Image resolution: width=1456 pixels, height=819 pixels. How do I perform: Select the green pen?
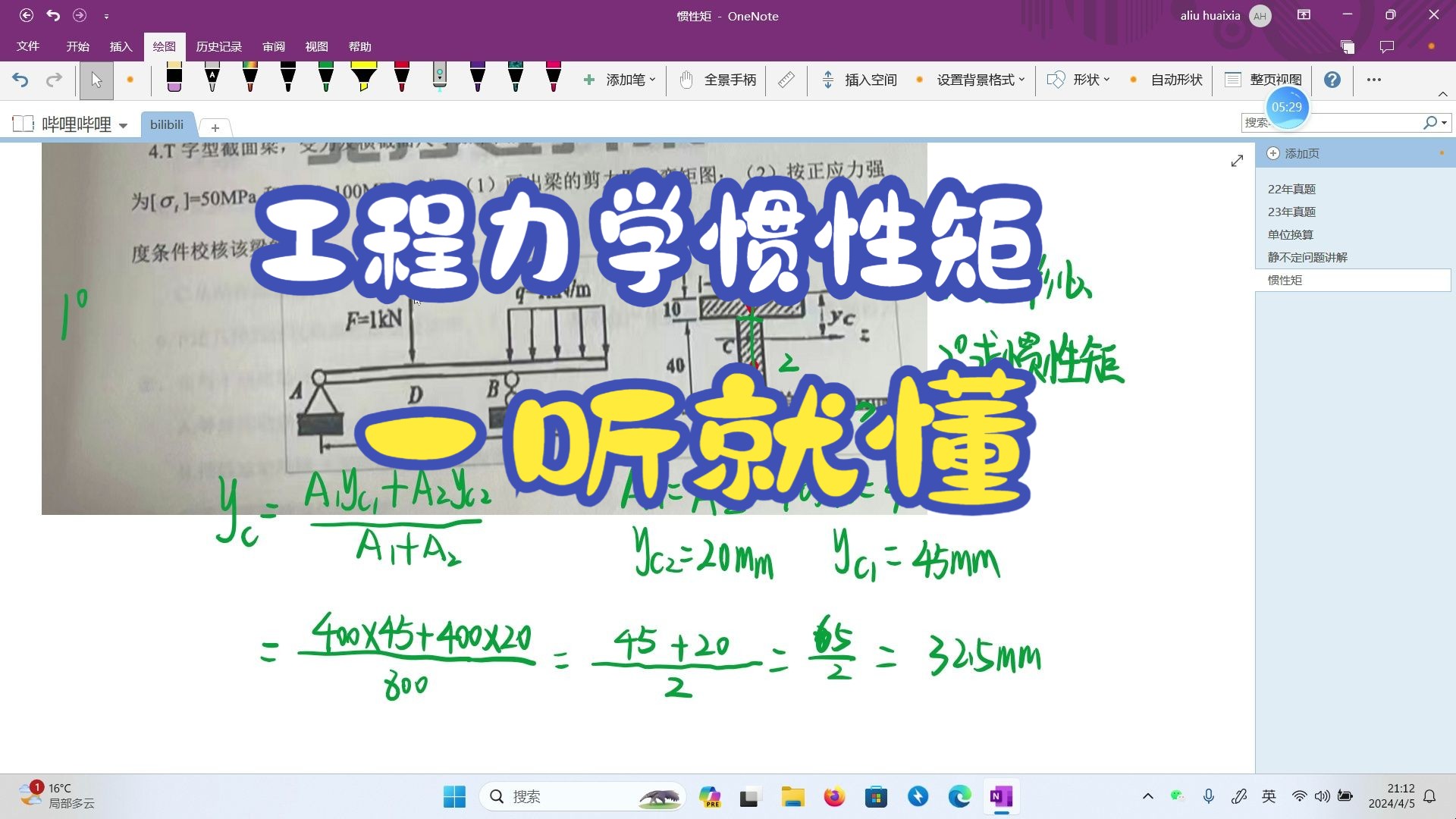tap(326, 78)
